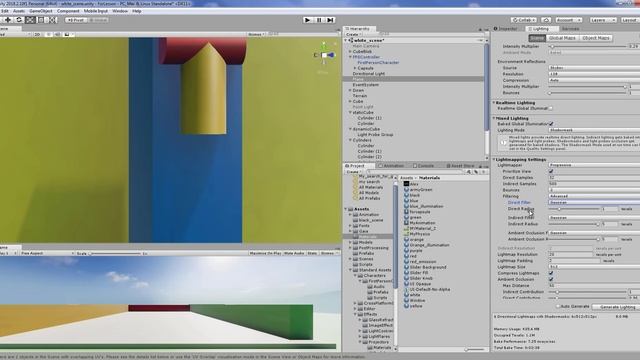Open the Direct Filter dropdown

tap(594, 202)
